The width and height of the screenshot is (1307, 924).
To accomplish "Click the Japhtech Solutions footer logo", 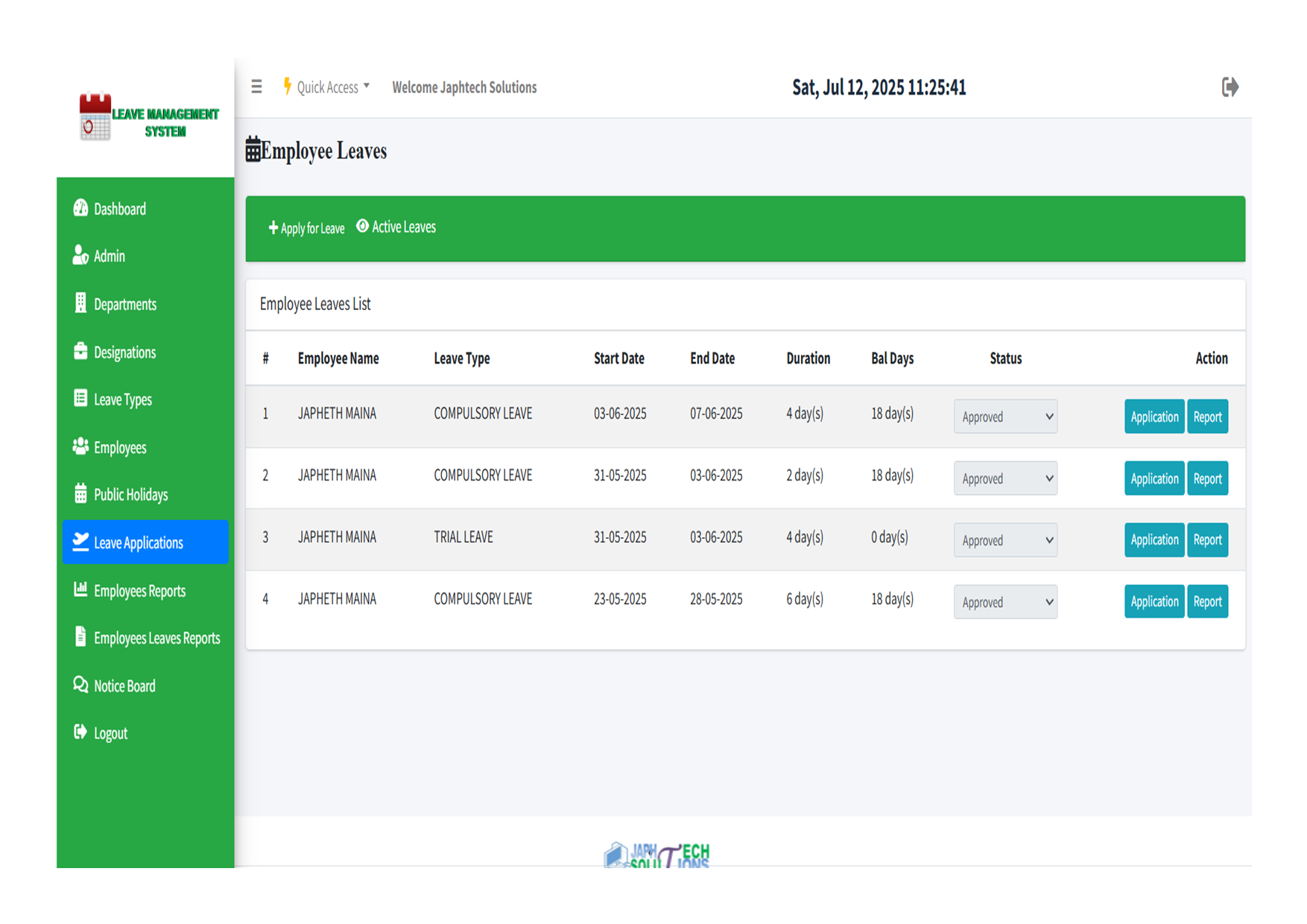I will click(x=656, y=855).
